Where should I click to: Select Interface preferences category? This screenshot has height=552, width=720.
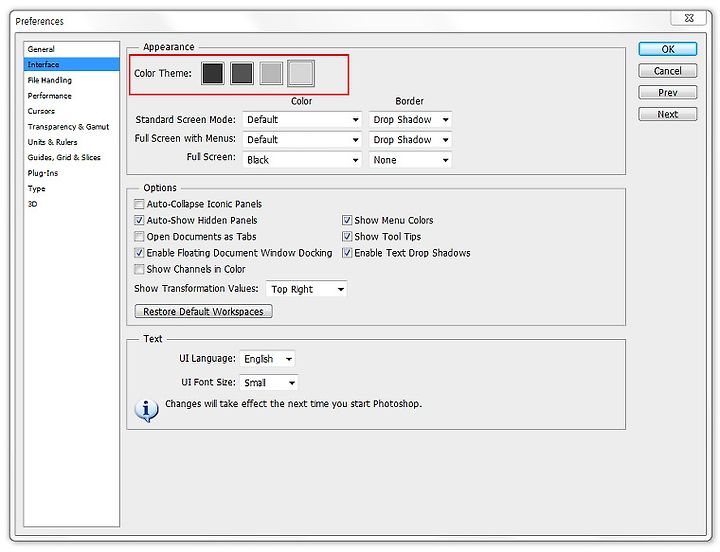tap(72, 64)
